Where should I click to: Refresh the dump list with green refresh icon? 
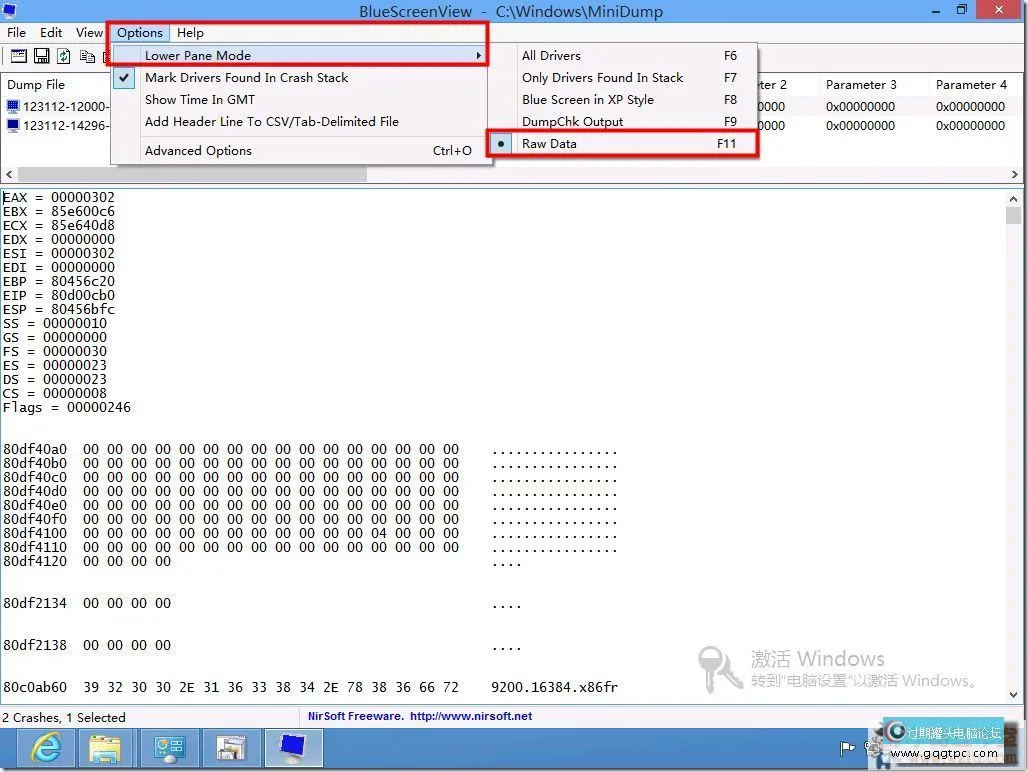coord(62,56)
